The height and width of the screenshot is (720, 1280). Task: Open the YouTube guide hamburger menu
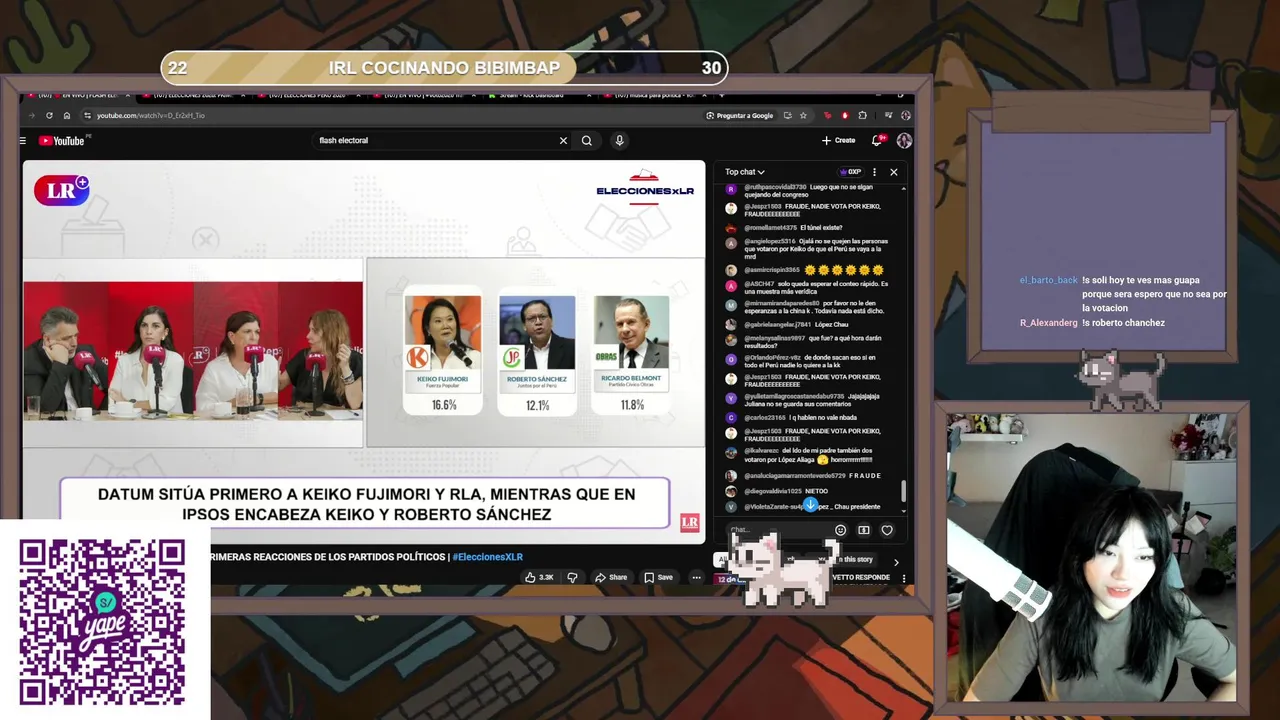coord(22,141)
